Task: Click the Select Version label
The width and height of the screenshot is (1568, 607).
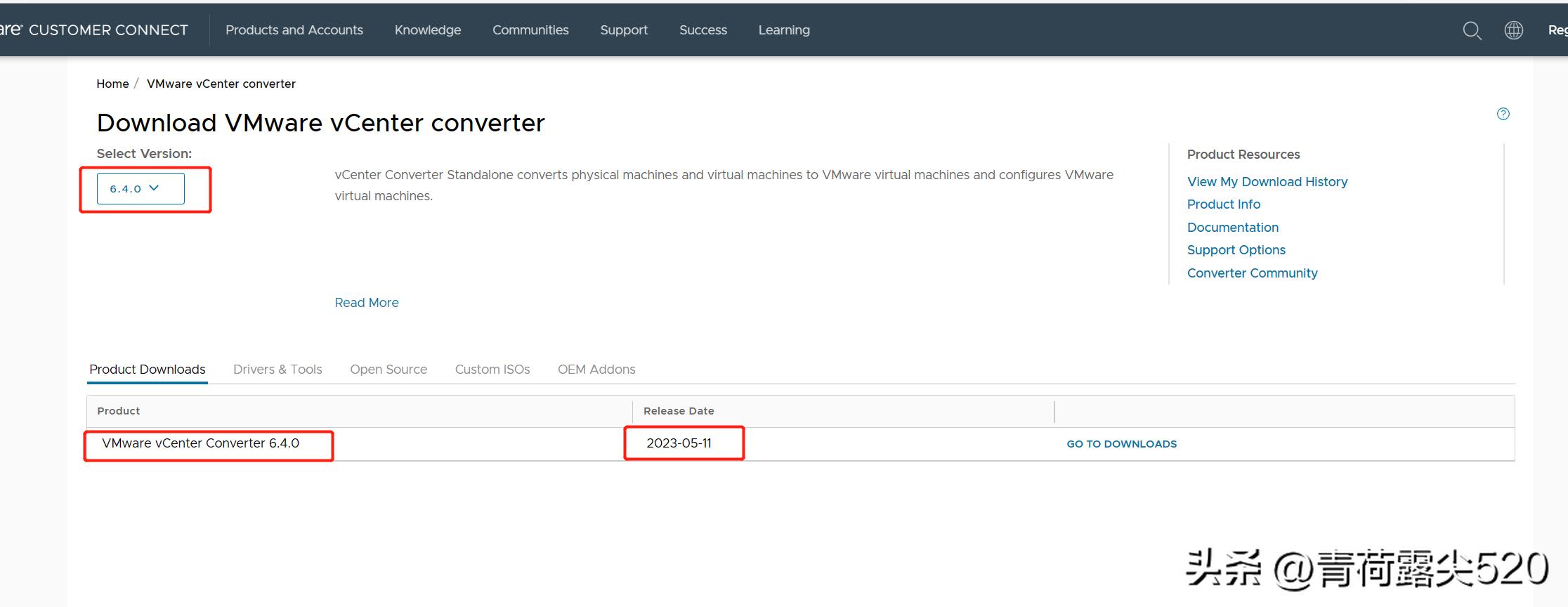Action: pos(144,154)
